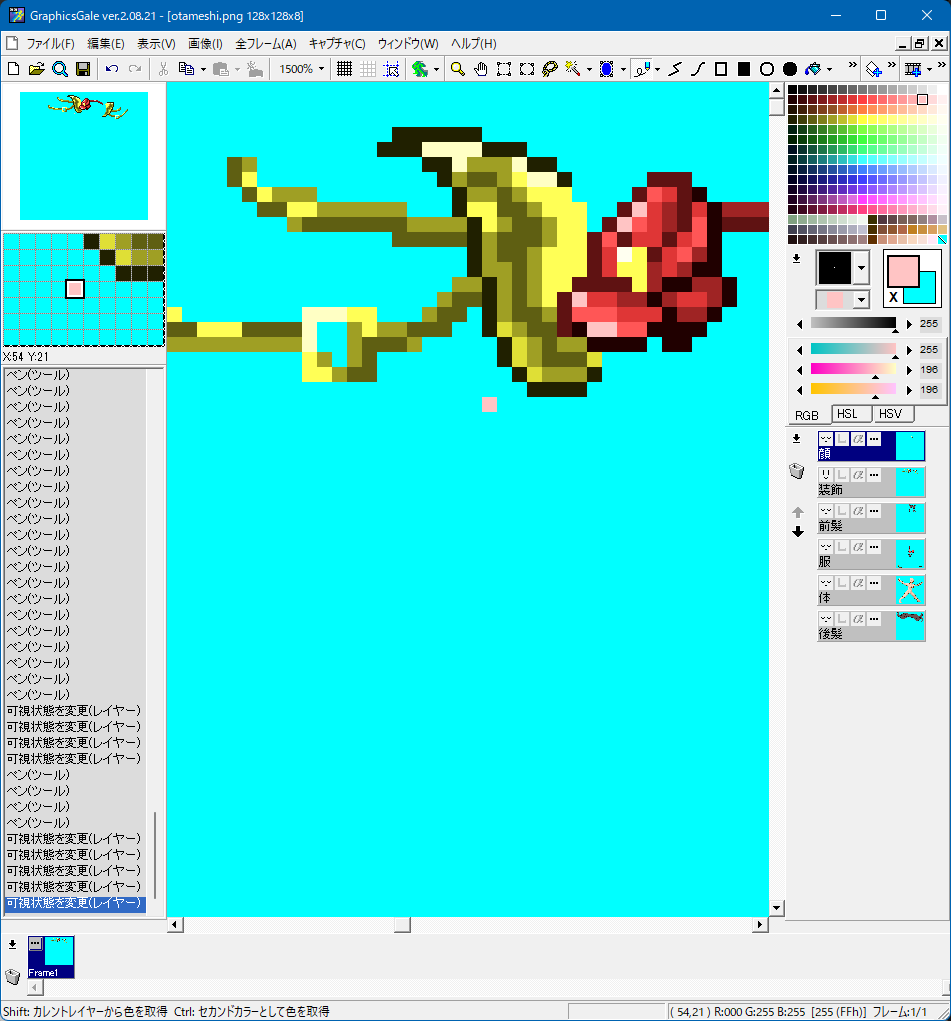Viewport: 951px width, 1021px height.
Task: Delete layer with the trash bin icon
Action: [x=797, y=471]
